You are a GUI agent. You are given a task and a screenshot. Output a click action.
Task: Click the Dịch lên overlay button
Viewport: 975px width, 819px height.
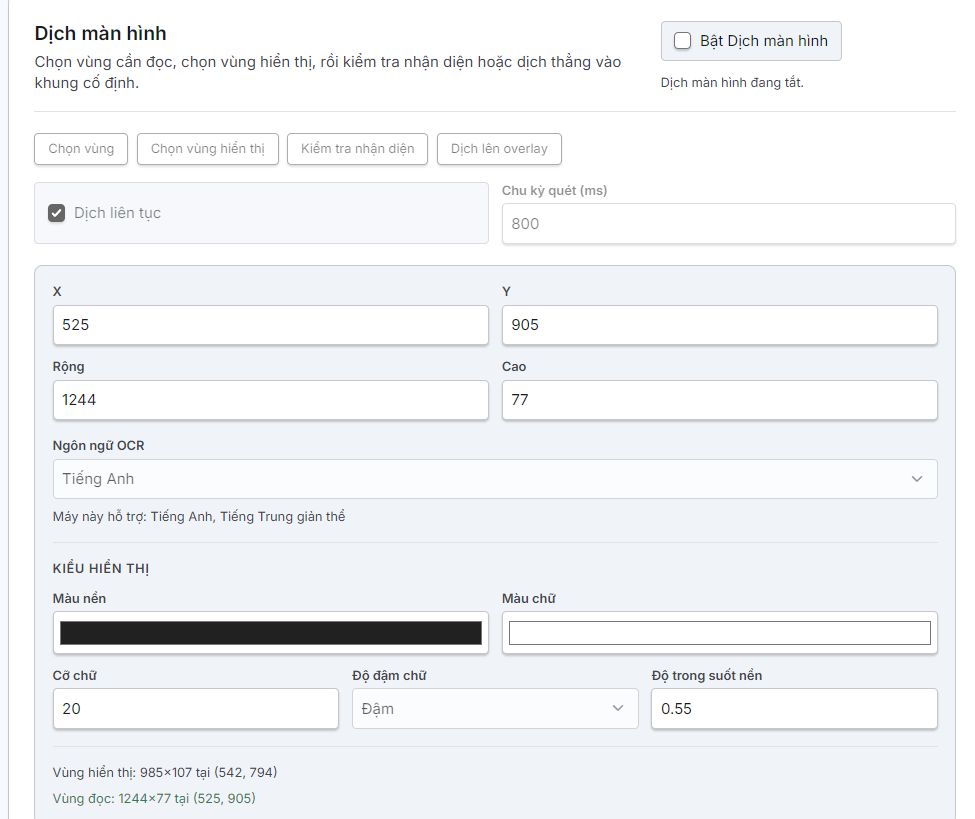[x=499, y=149]
